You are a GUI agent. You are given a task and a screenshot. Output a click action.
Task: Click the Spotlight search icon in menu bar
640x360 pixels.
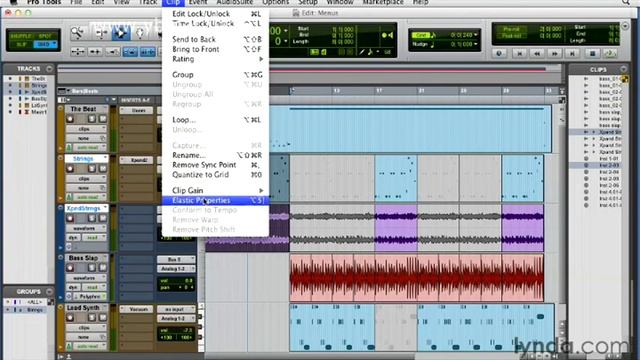pyautogui.click(x=626, y=2)
